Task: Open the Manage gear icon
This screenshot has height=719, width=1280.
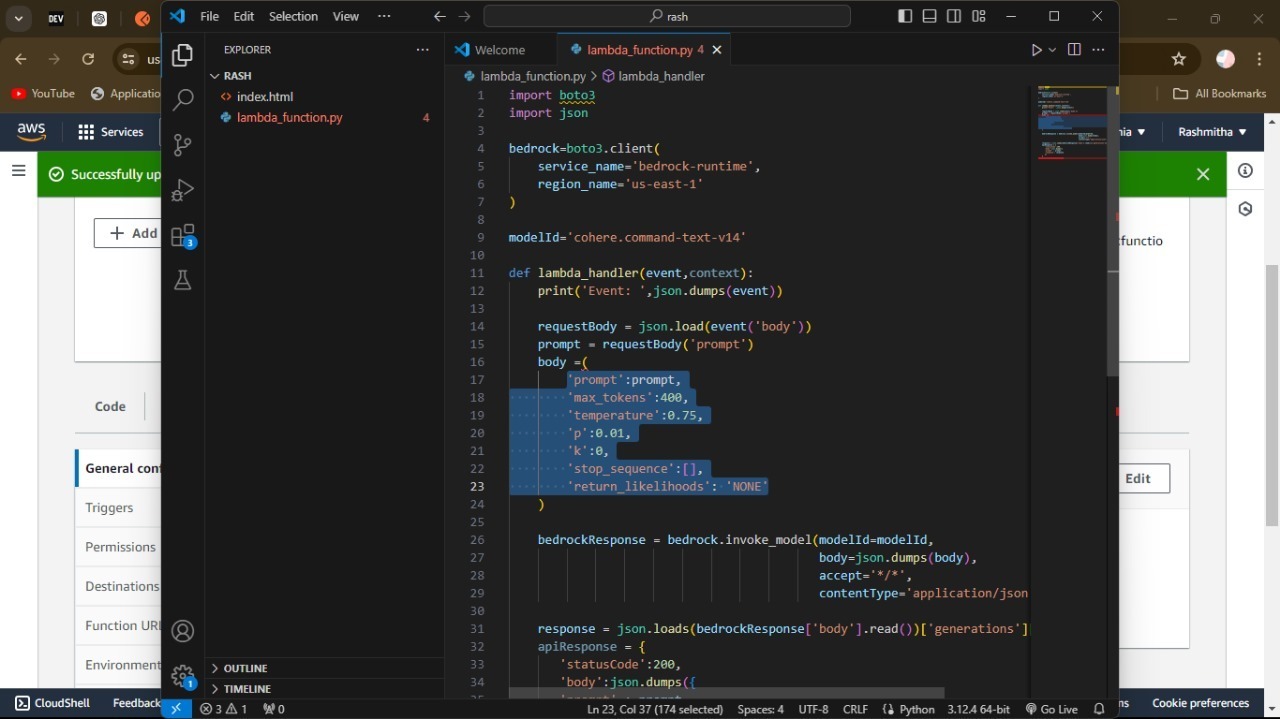Action: coord(182,676)
